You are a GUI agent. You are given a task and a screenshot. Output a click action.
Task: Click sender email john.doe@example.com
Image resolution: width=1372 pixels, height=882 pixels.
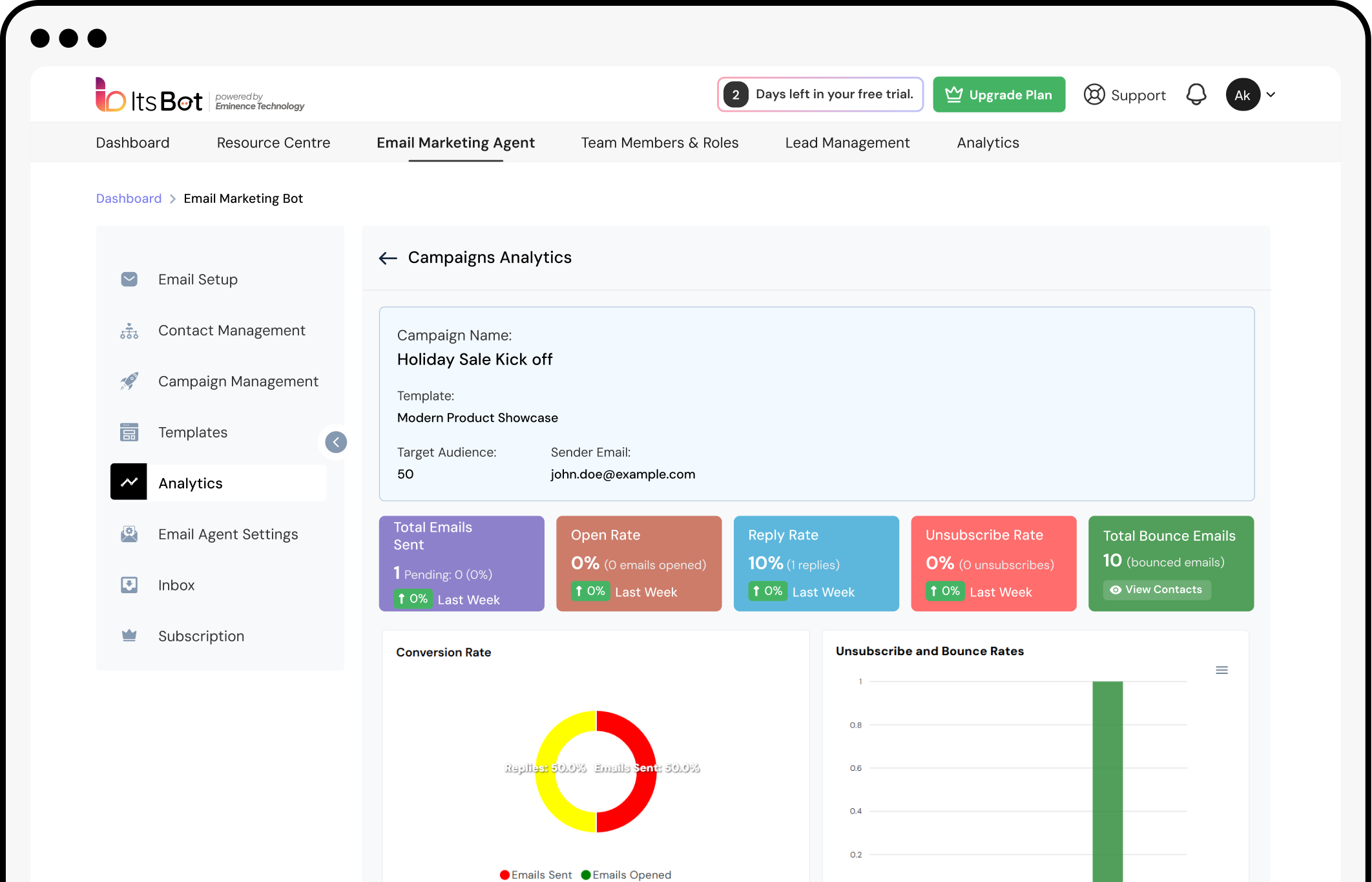click(623, 474)
